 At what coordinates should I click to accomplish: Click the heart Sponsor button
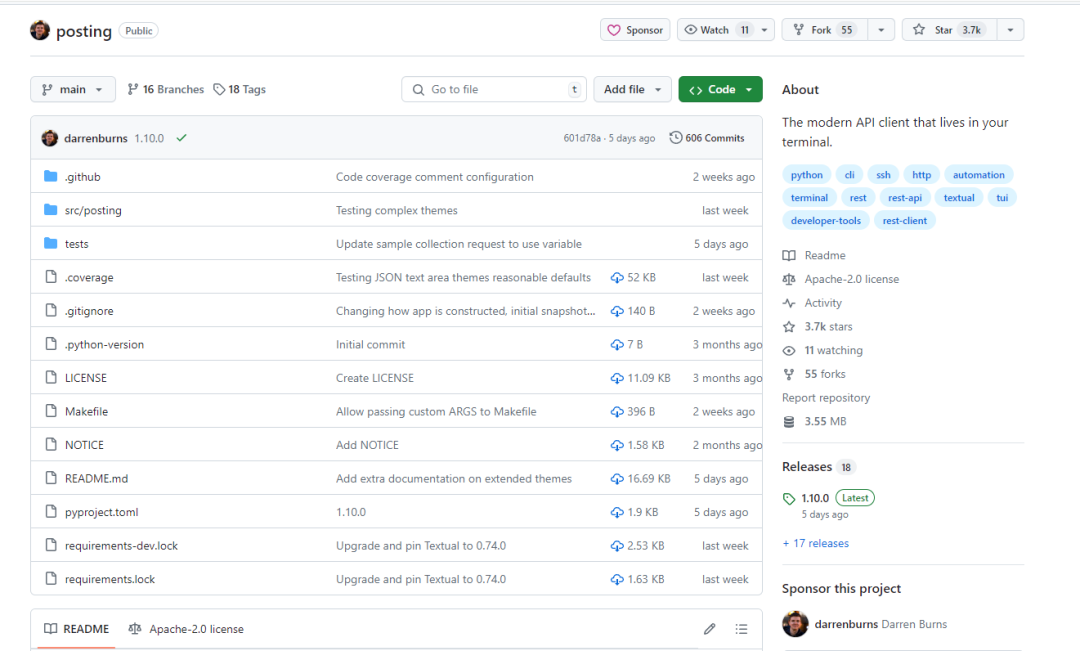635,30
